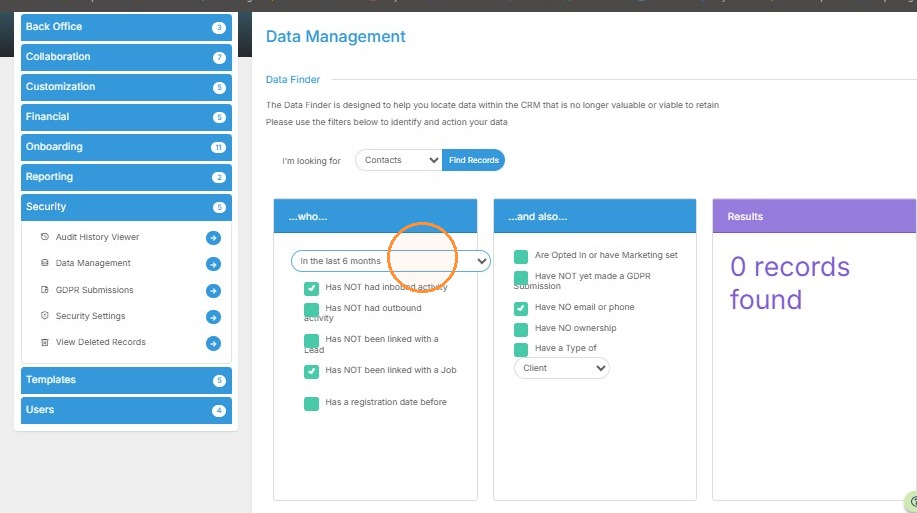Expand the Collaboration section
917x513 pixels.
point(126,57)
